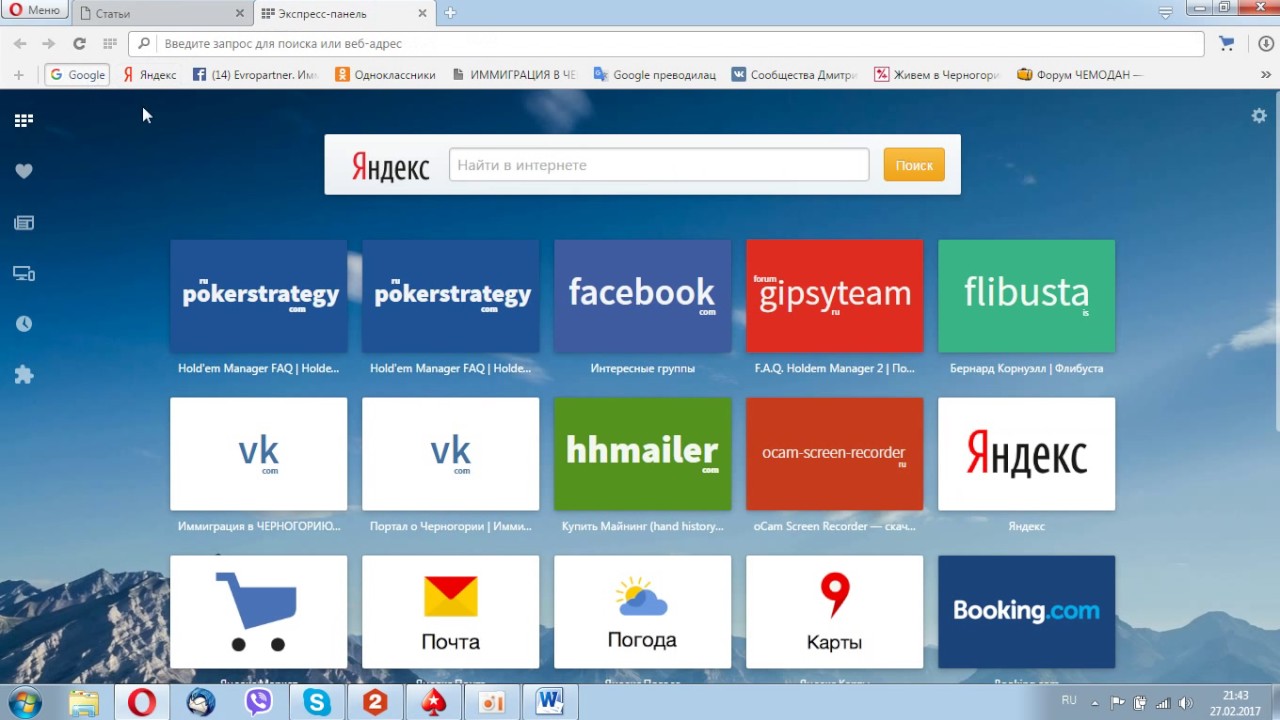Viewport: 1280px width, 720px height.
Task: Open first pokerstrategy Speed Dial tile
Action: click(259, 296)
